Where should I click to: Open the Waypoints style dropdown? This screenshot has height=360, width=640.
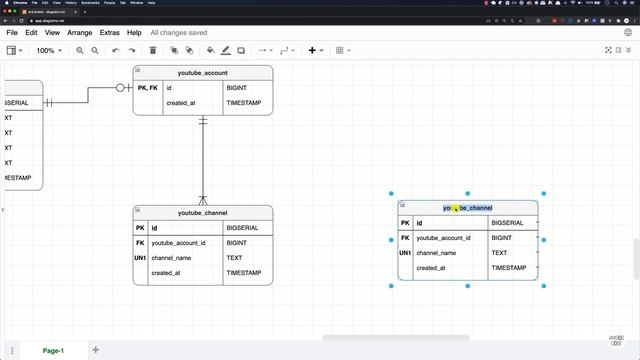click(x=287, y=51)
